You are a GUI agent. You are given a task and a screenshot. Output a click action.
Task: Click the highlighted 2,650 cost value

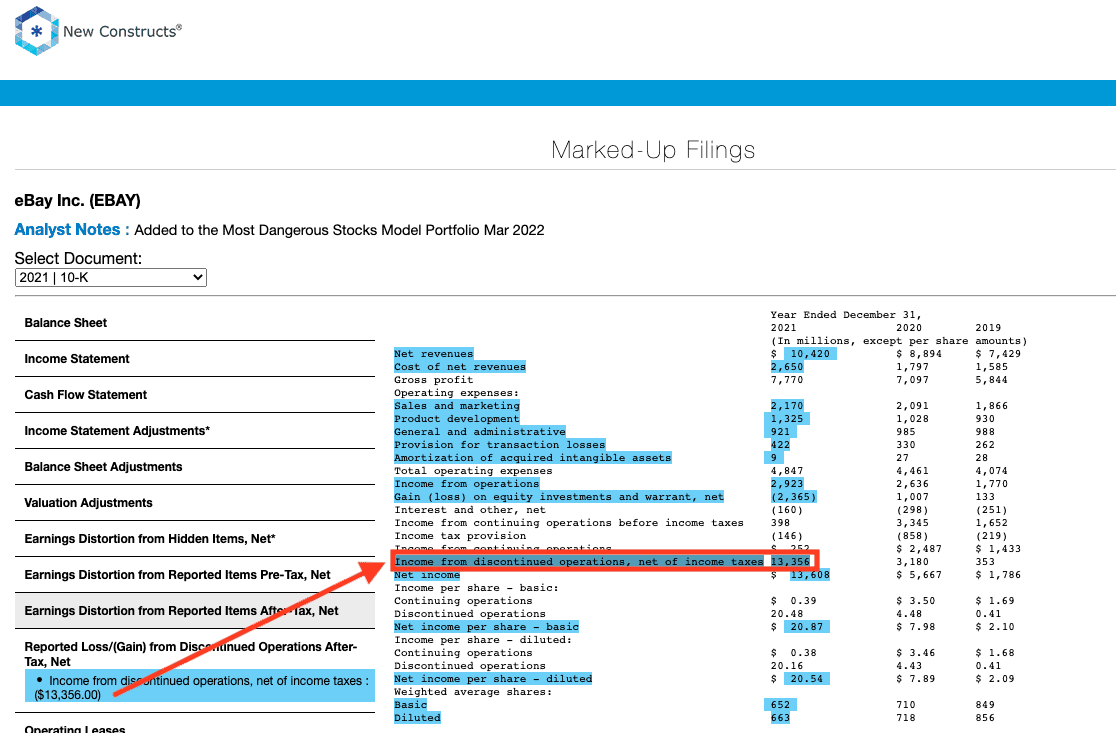(x=786, y=366)
